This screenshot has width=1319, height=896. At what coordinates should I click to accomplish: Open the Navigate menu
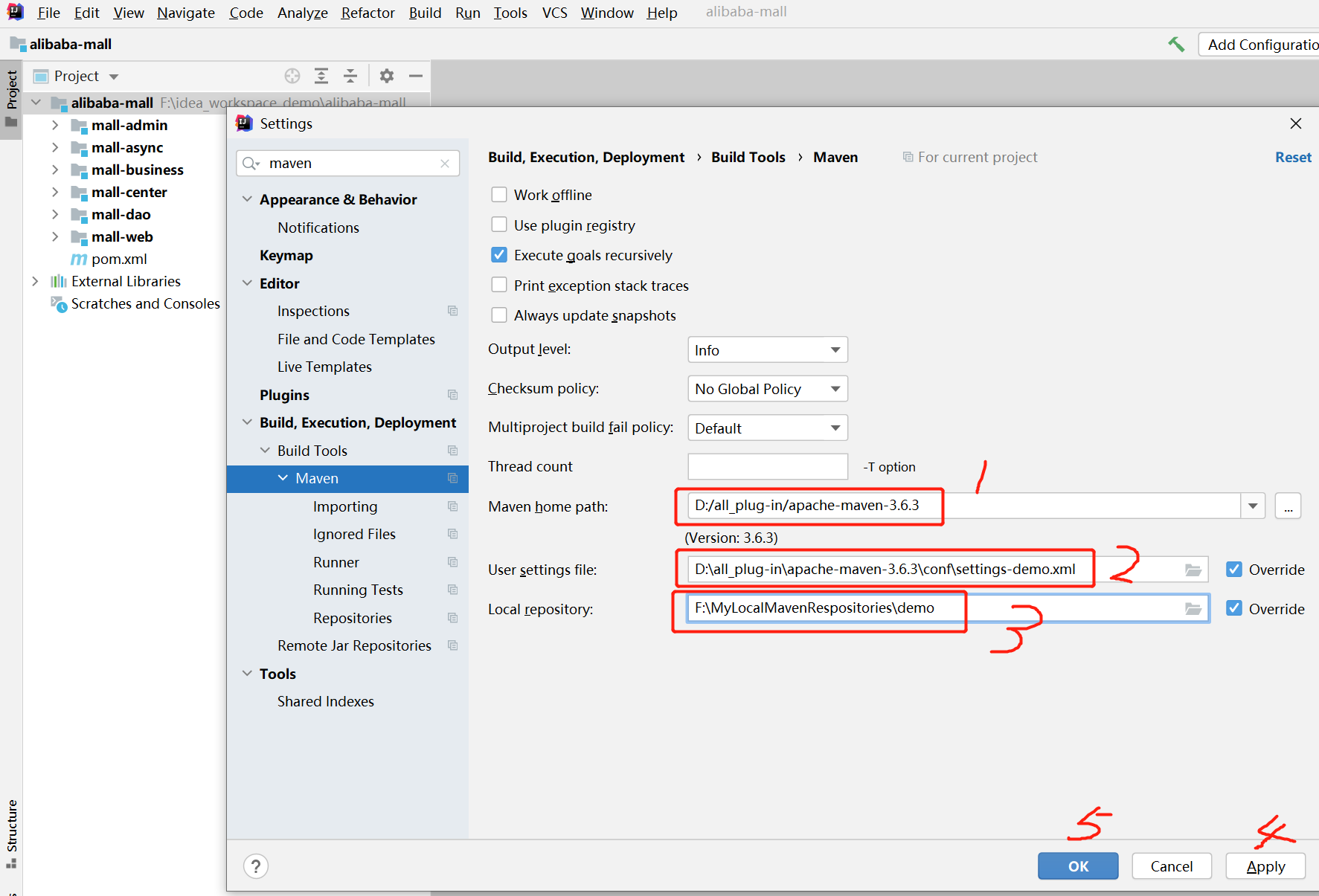click(186, 13)
